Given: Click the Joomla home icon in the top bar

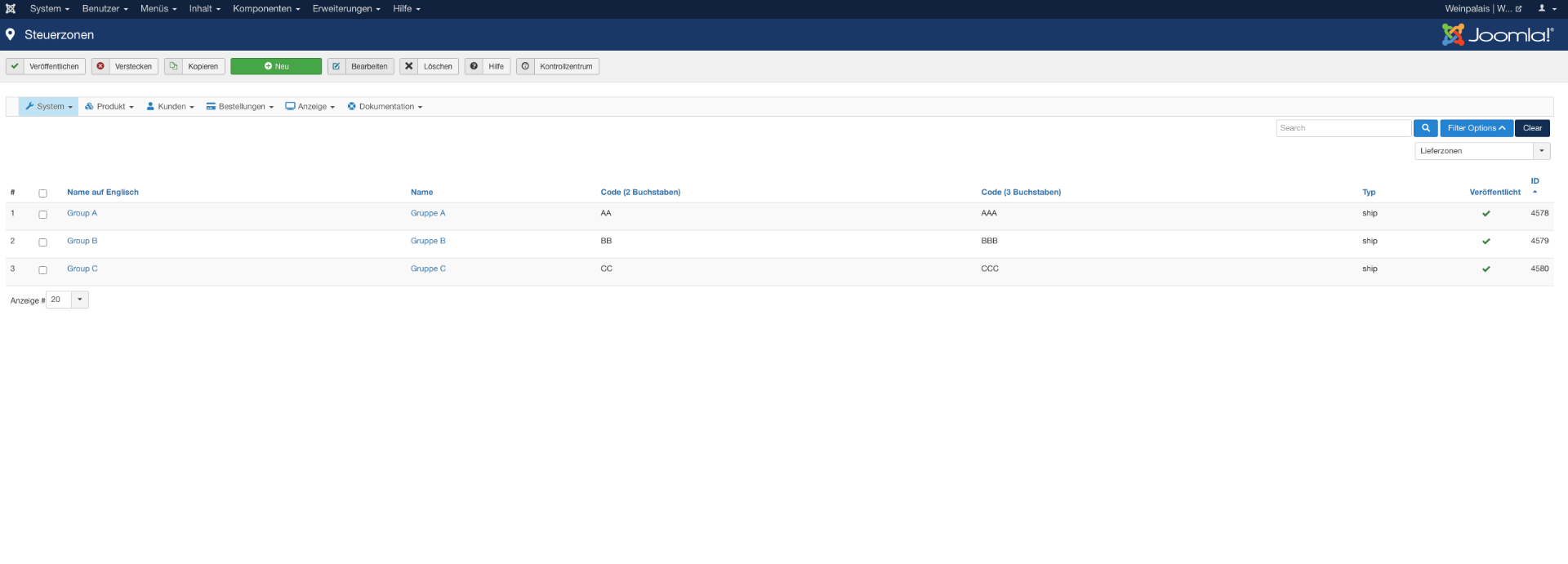Looking at the screenshot, I should coord(11,9).
